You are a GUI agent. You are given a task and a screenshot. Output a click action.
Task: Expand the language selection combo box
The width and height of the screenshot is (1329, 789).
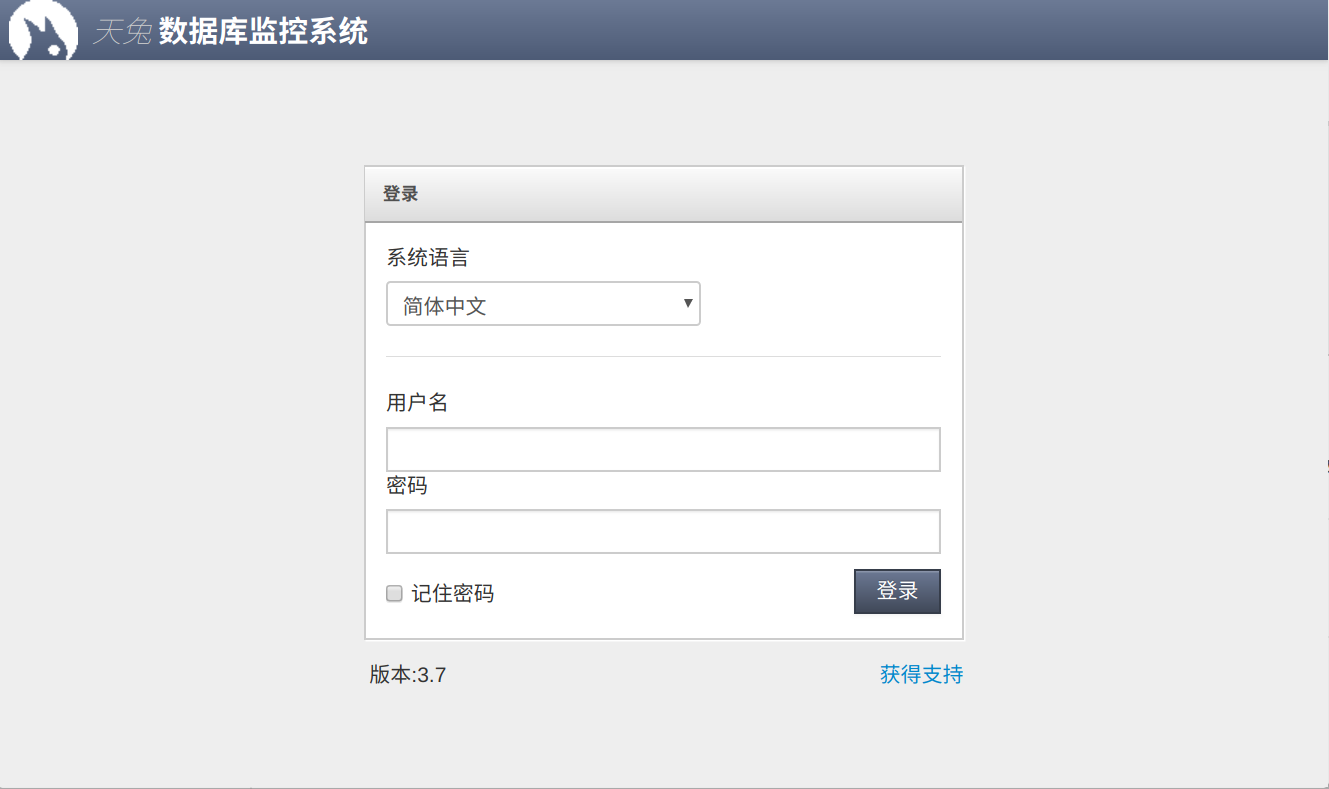pyautogui.click(x=543, y=303)
